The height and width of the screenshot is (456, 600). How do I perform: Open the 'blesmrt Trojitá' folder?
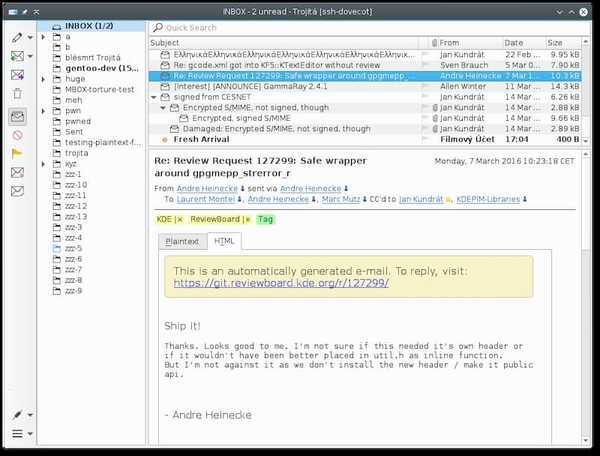(91, 58)
